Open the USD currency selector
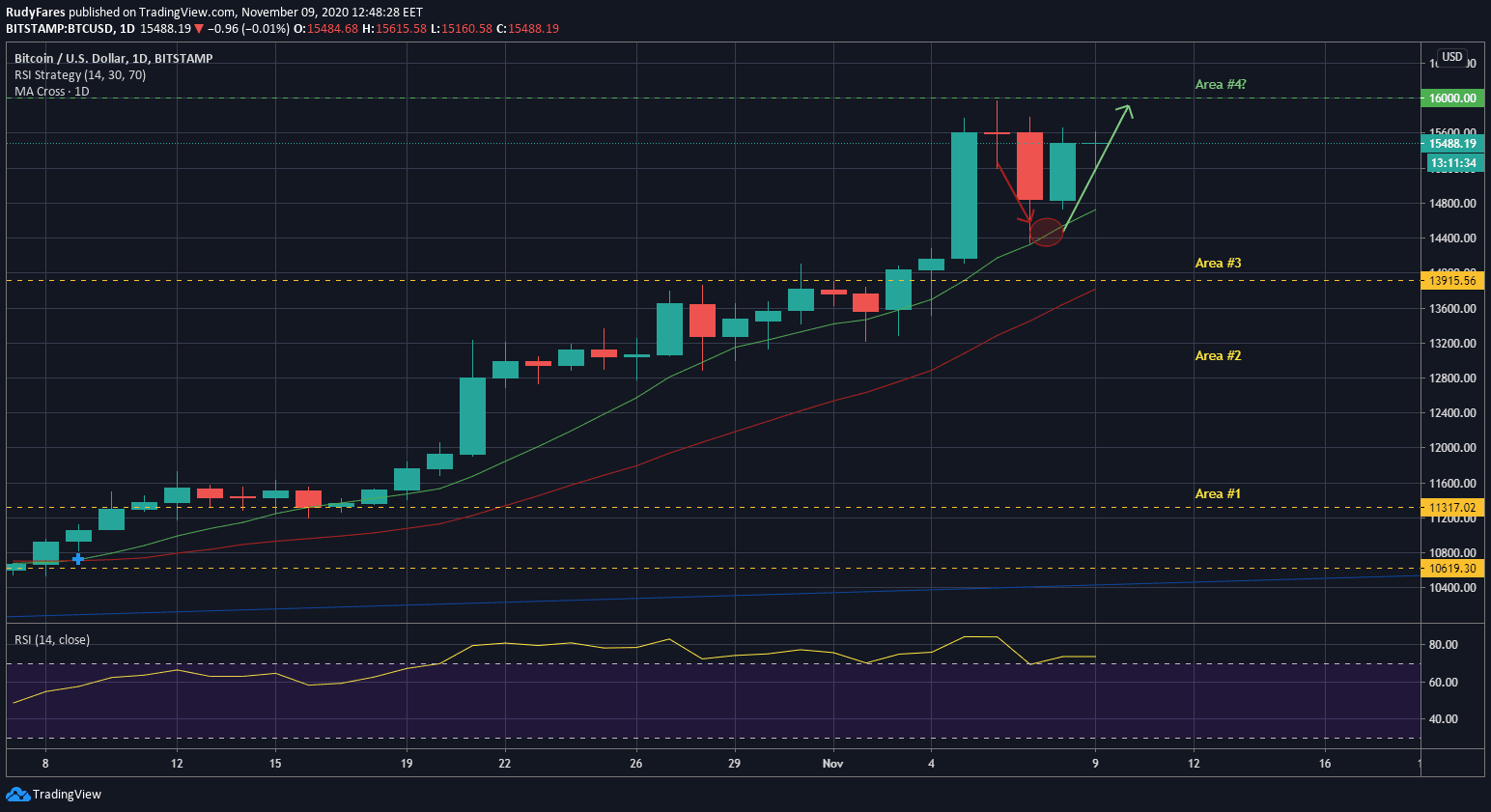 1451,57
